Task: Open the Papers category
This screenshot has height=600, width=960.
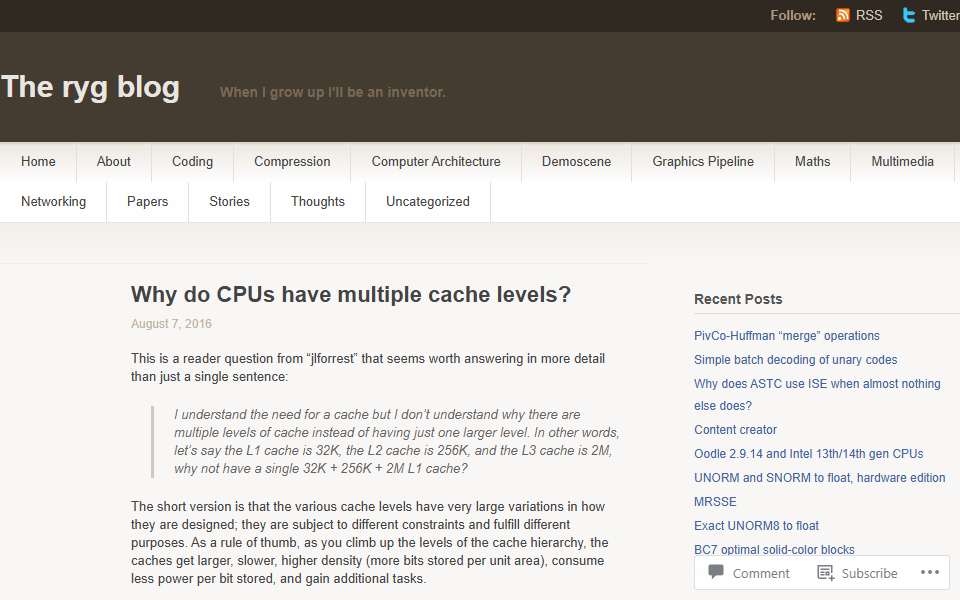Action: coord(148,201)
